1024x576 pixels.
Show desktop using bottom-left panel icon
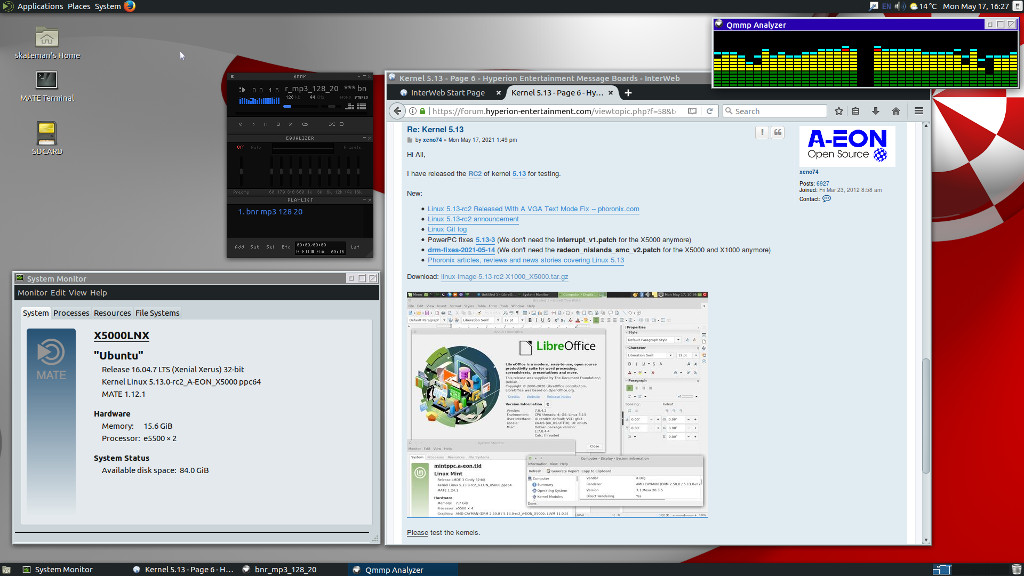6,569
